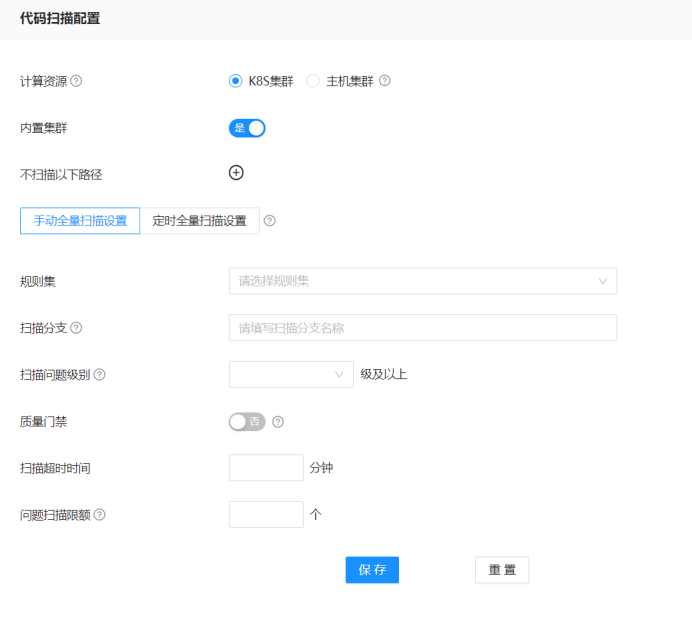Show the help tip for 扫描问题级别
Viewport: 692px width, 618px height.
point(99,375)
